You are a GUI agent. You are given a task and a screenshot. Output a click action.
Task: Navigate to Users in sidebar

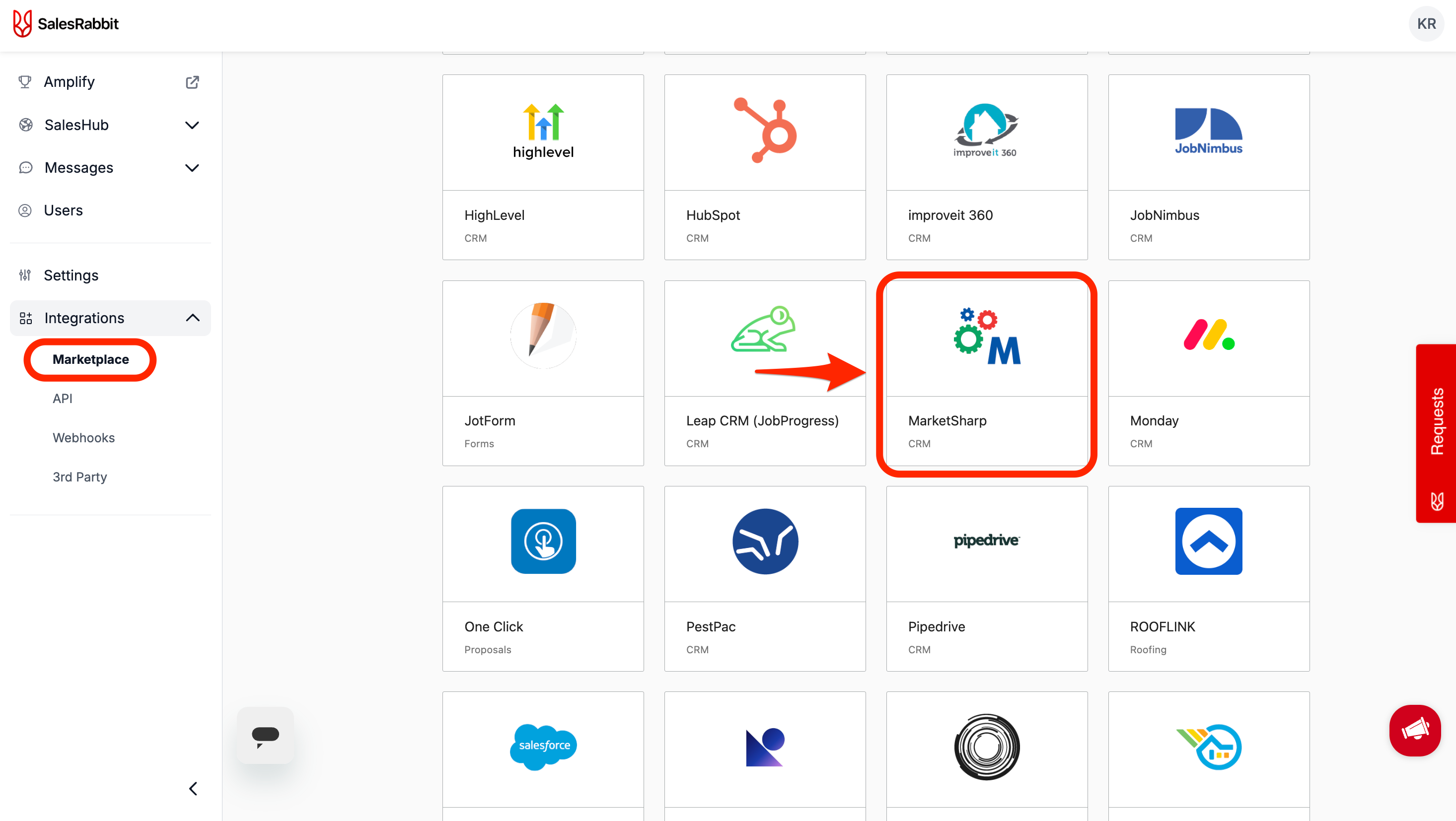[x=63, y=210]
